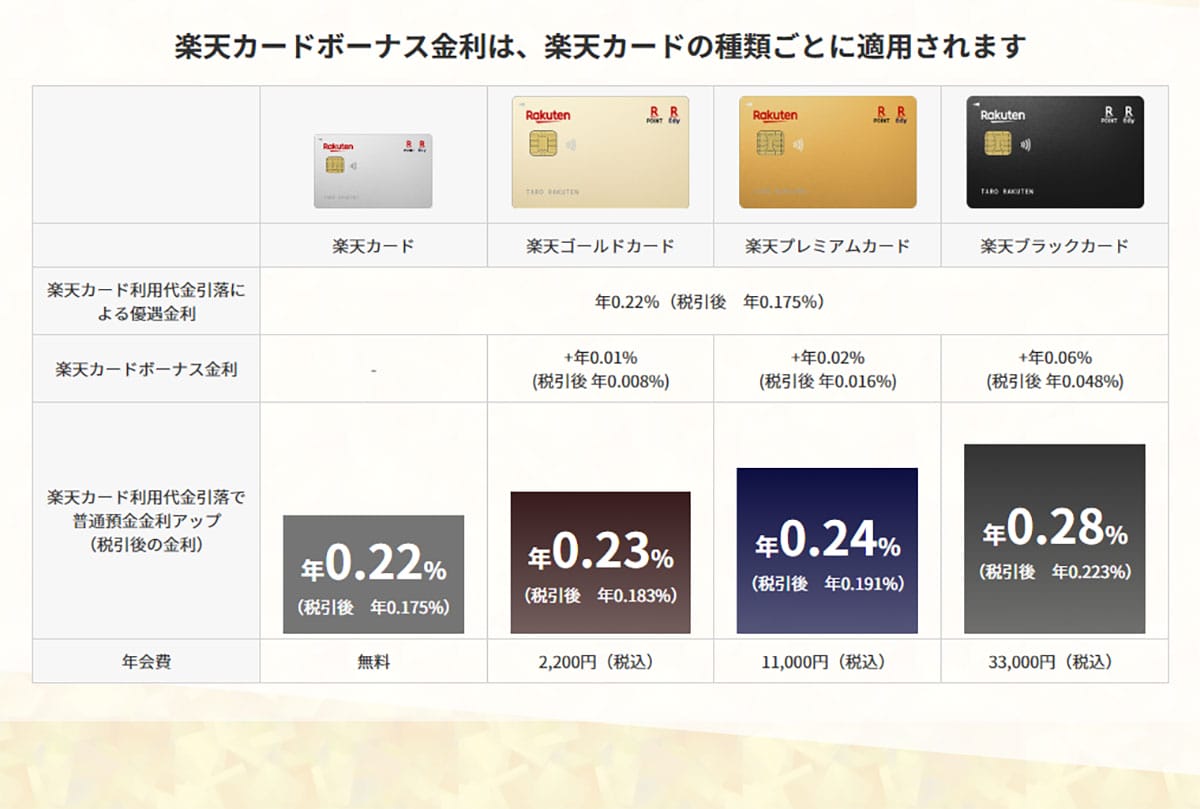
Task: Click the 2,200円（税込）annual fee cell
Action: point(600,661)
